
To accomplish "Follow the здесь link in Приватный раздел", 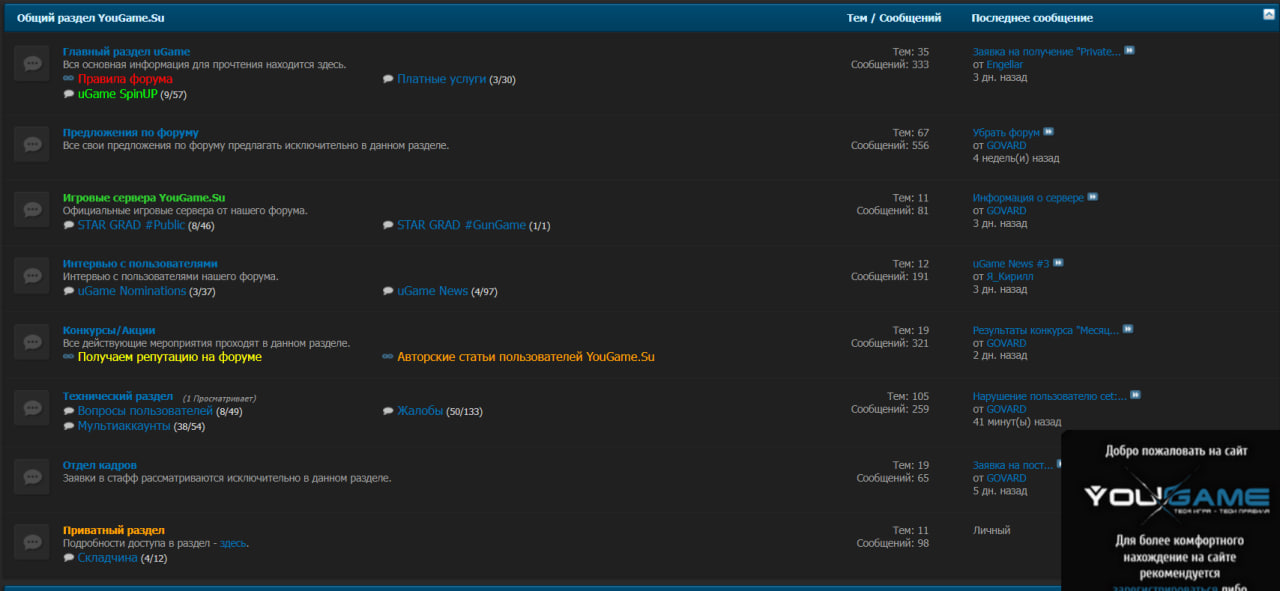I will pyautogui.click(x=234, y=543).
